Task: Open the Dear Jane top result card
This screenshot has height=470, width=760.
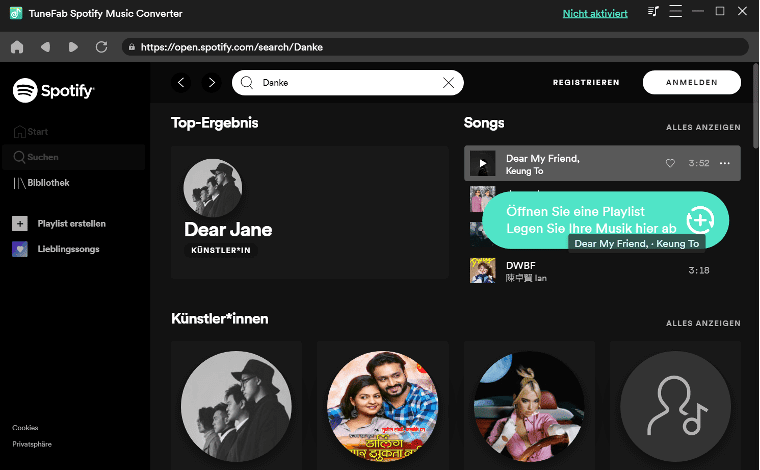Action: (310, 212)
